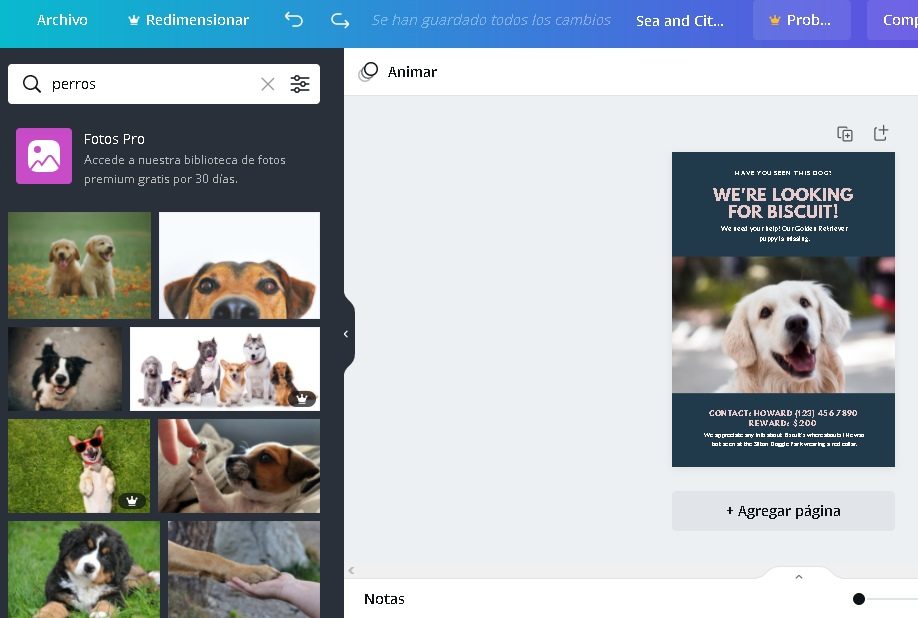
Task: Click the premium crown badge on dogs group photo
Action: coord(302,400)
